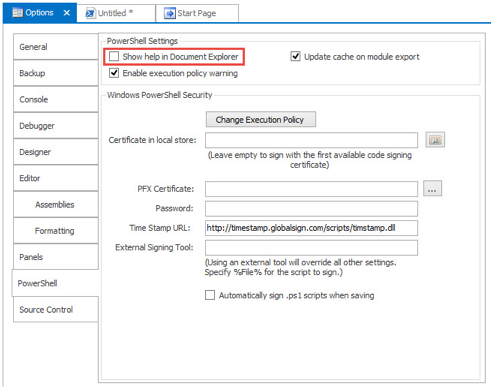492x388 pixels.
Task: Browse for PFX Certificate with ellipsis button
Action: point(433,189)
